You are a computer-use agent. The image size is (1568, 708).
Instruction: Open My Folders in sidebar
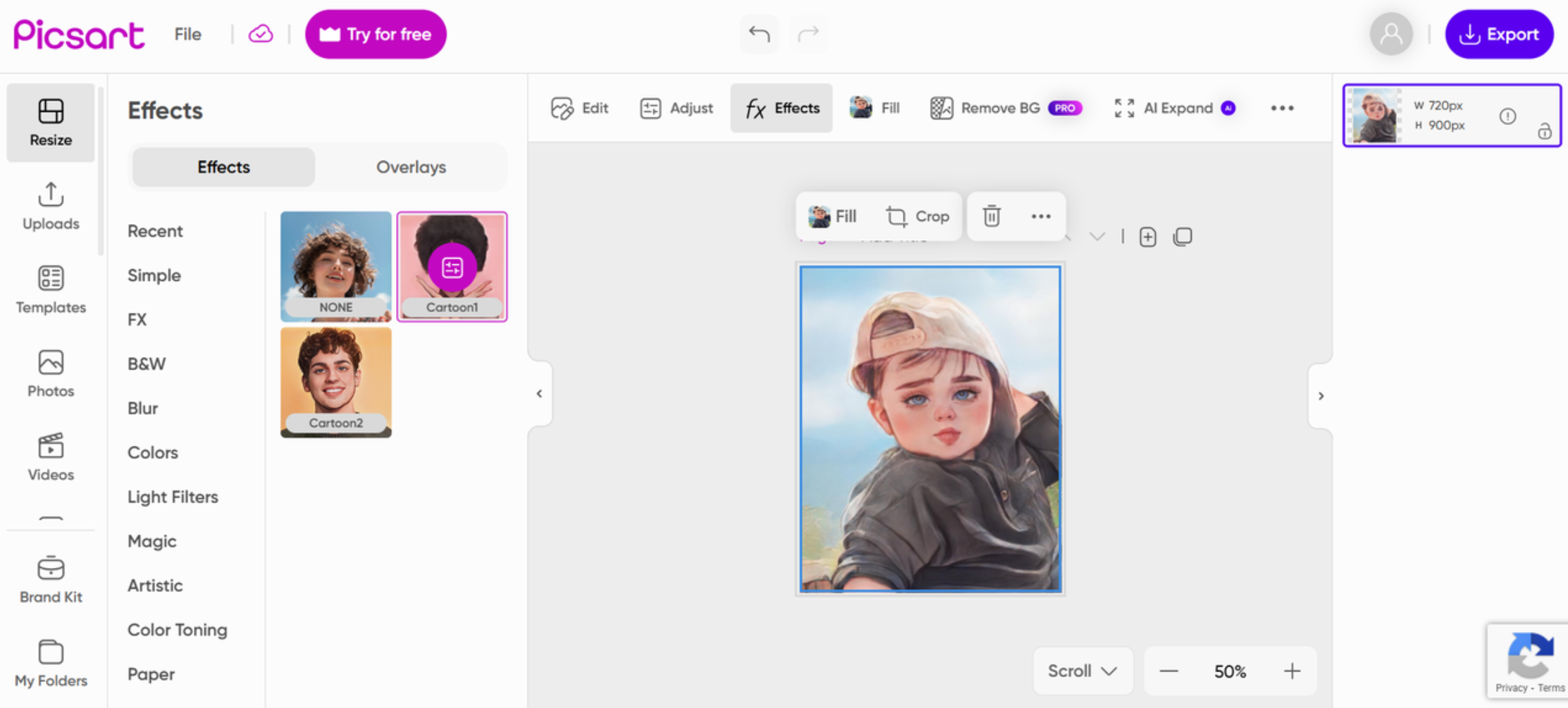pos(51,663)
